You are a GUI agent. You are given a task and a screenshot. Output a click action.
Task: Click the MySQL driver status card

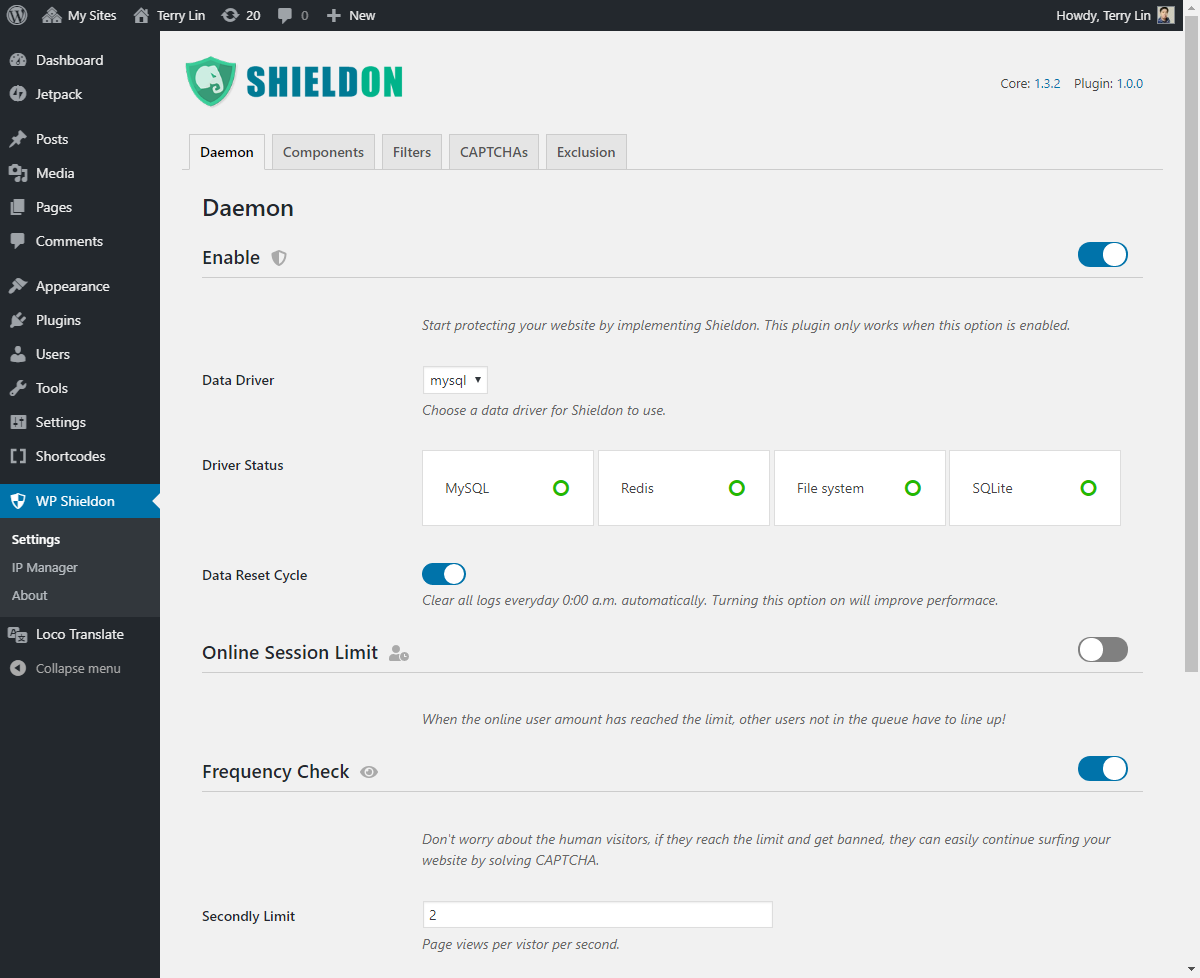pyautogui.click(x=508, y=488)
